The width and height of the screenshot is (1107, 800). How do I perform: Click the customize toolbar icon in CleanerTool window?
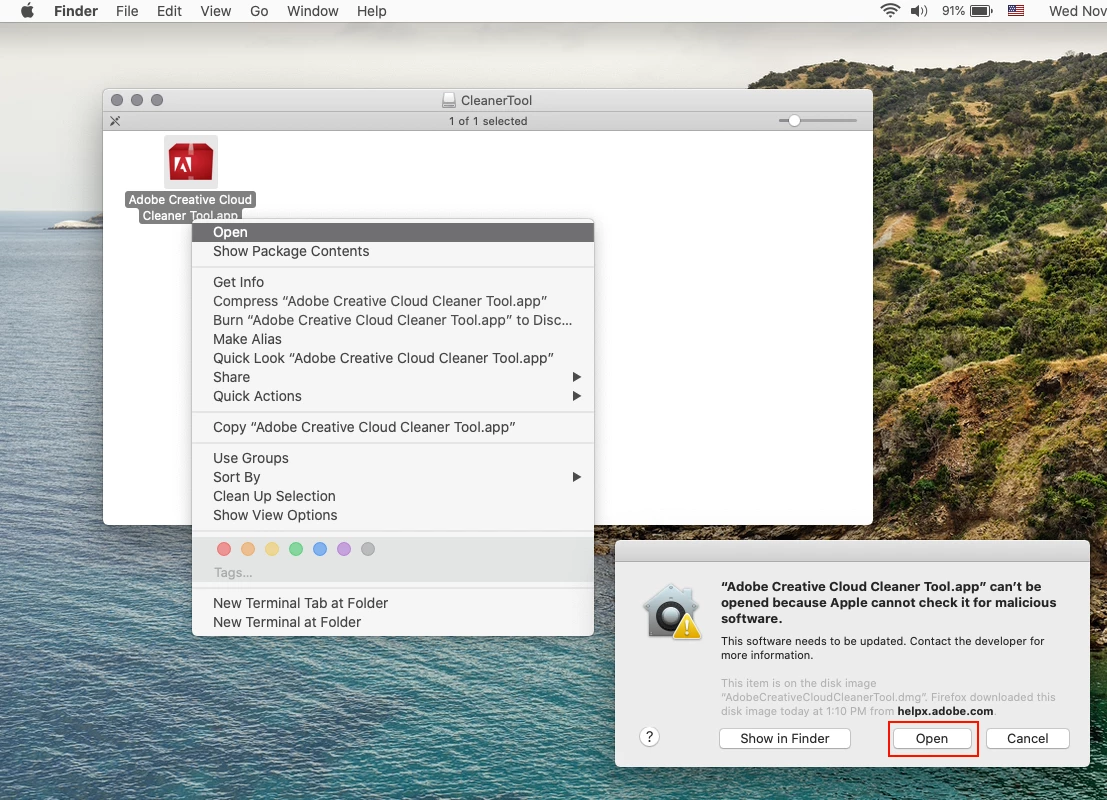[115, 121]
